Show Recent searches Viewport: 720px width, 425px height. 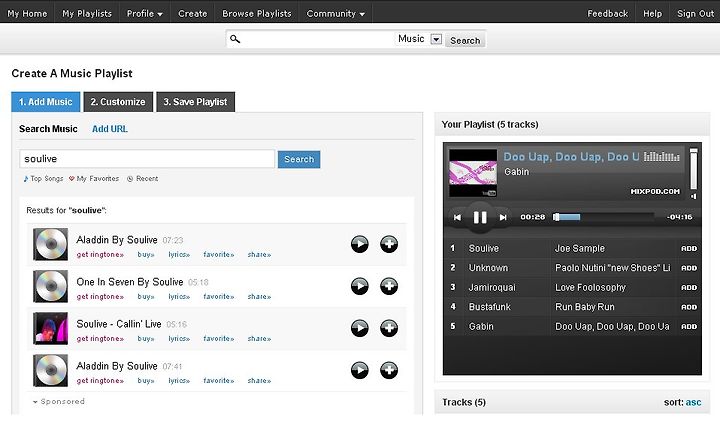tap(142, 179)
